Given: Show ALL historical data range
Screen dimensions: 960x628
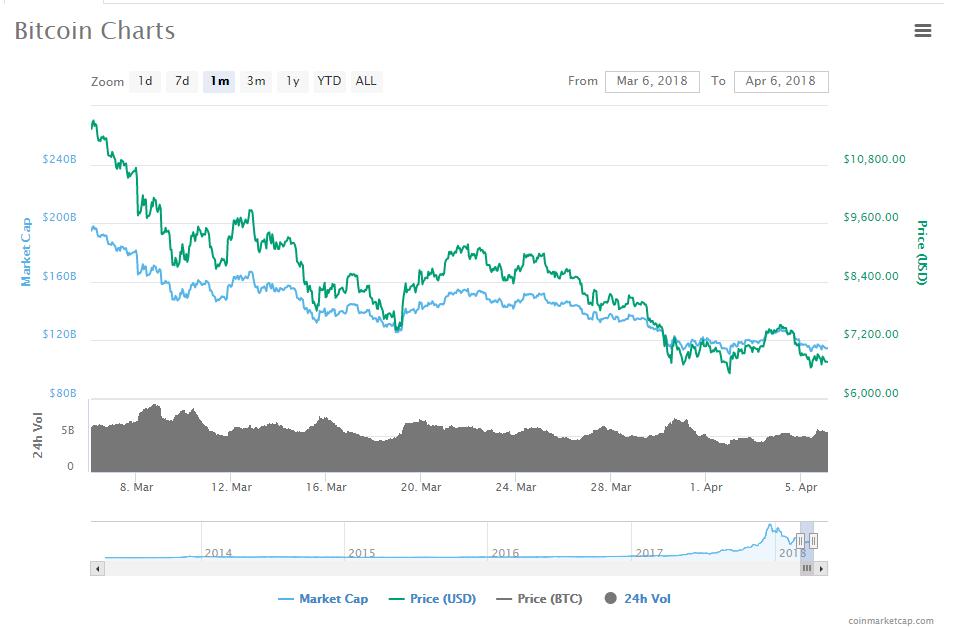Looking at the screenshot, I should coord(366,81).
